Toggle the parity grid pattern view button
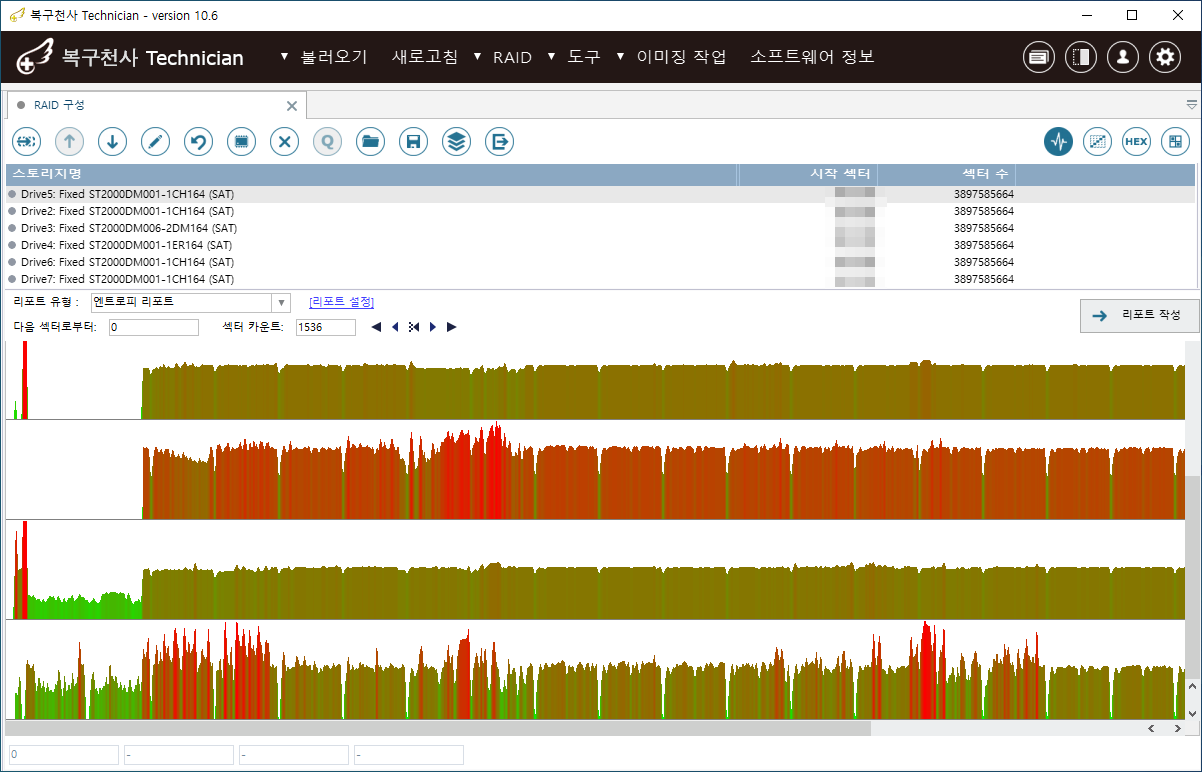The height and width of the screenshot is (772, 1202). pyautogui.click(x=1097, y=142)
